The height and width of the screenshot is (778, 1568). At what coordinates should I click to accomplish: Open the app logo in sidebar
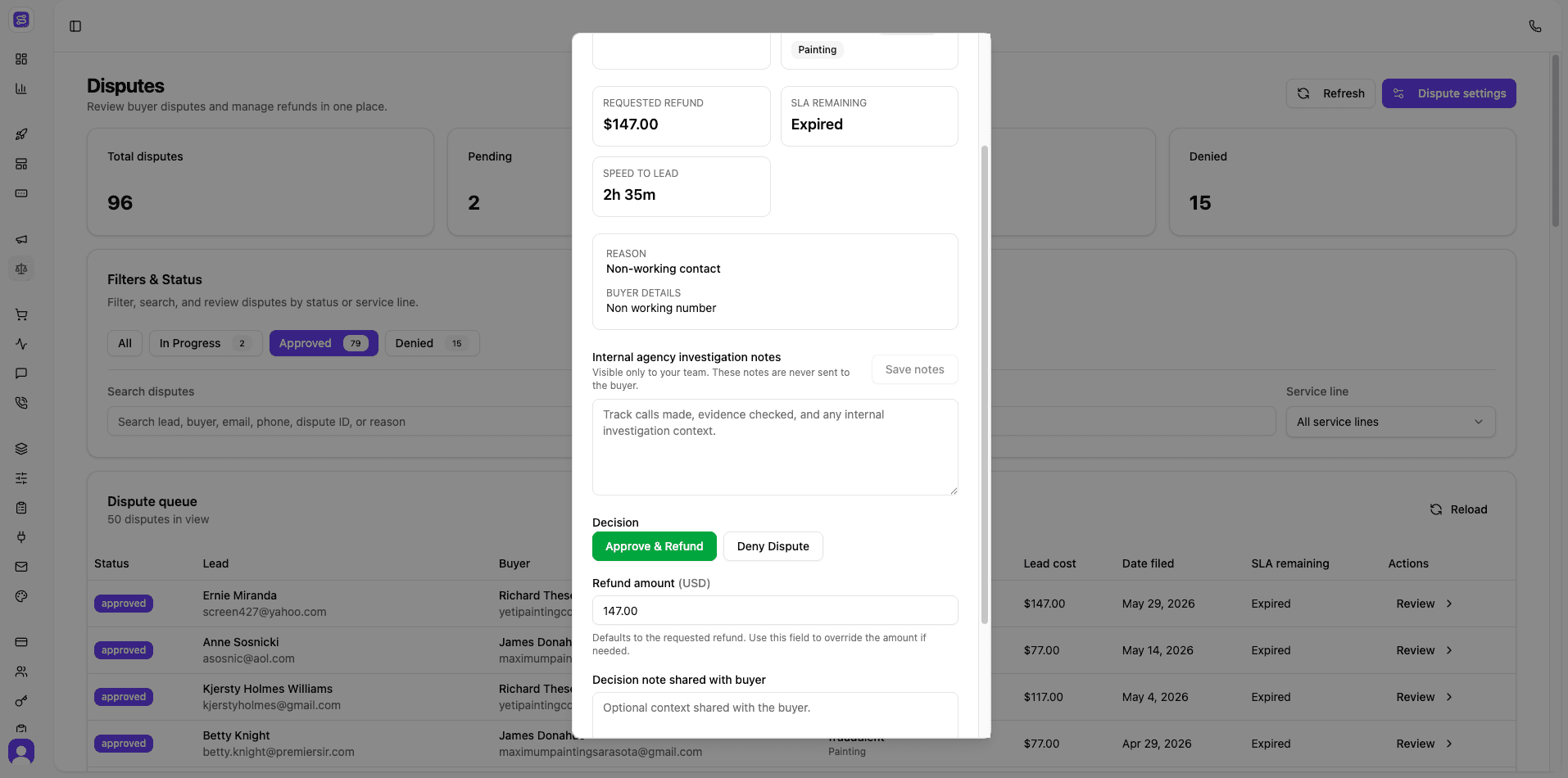(21, 20)
